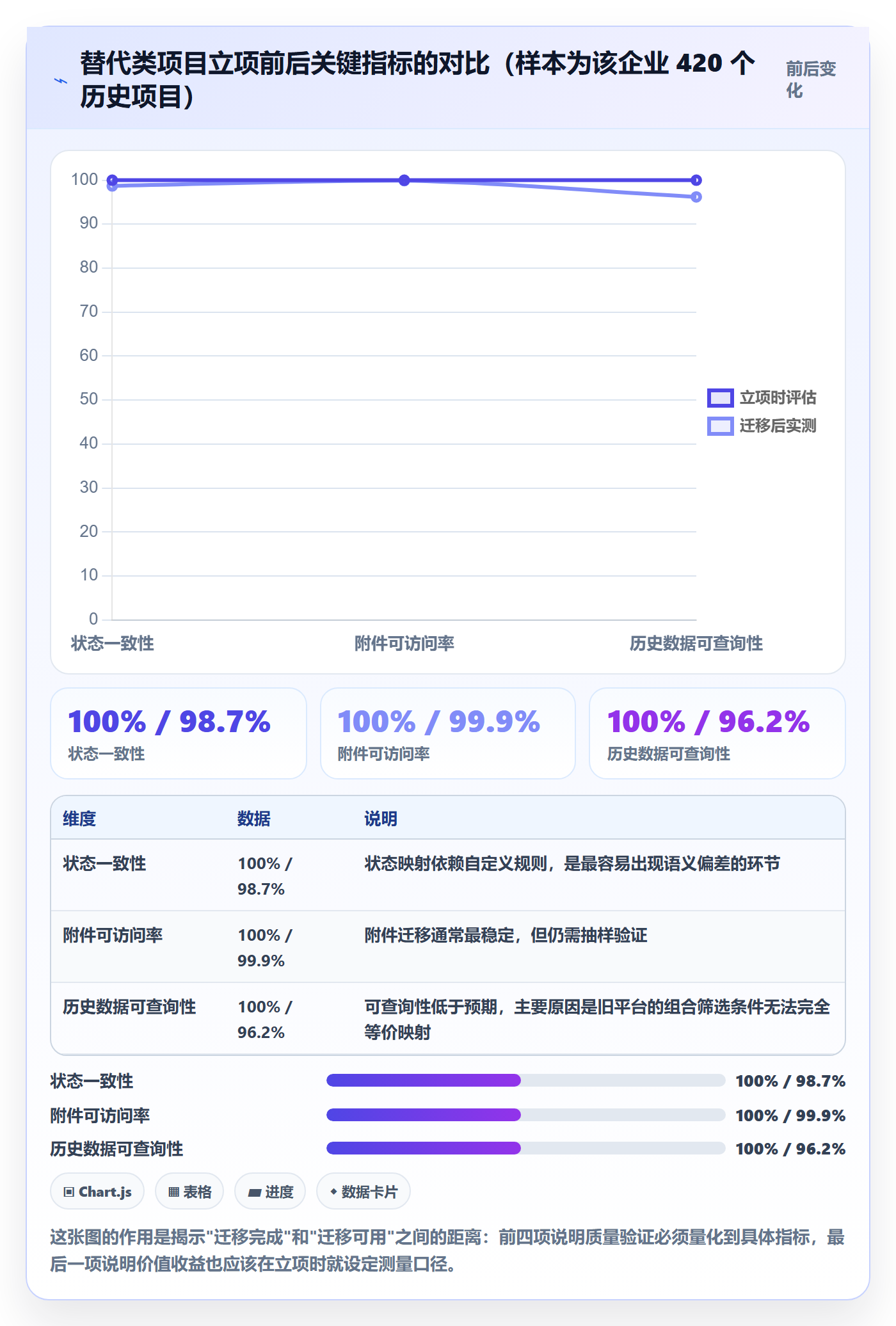Click the 状态一致性 progress bar
Viewport: 896px width, 1326px height.
[x=525, y=1080]
